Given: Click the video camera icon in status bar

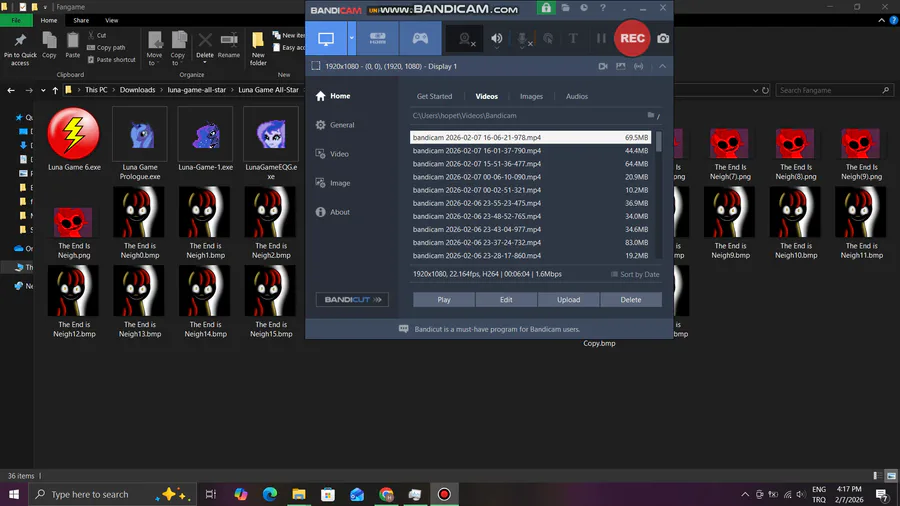Looking at the screenshot, I should [603, 66].
